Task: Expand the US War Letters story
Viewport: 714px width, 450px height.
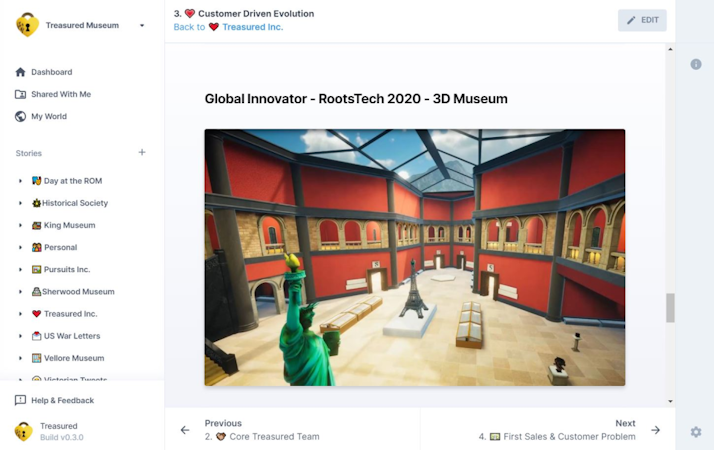Action: [20, 336]
